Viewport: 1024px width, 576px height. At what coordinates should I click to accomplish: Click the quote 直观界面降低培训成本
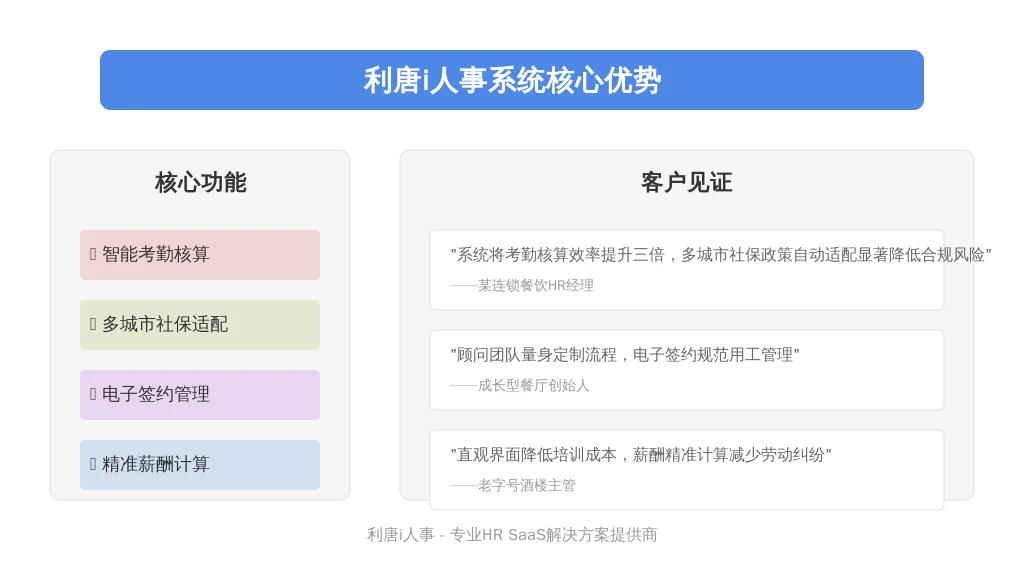click(x=641, y=455)
